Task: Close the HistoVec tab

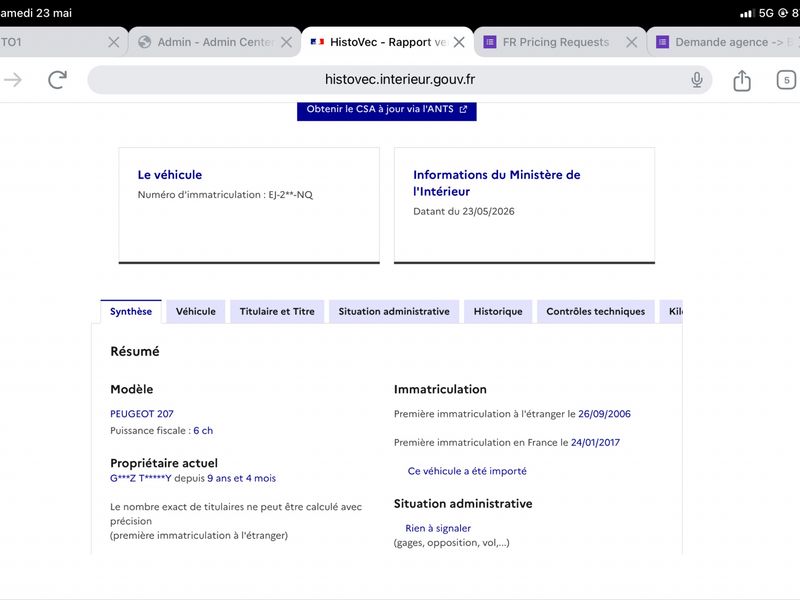Action: pos(459,42)
